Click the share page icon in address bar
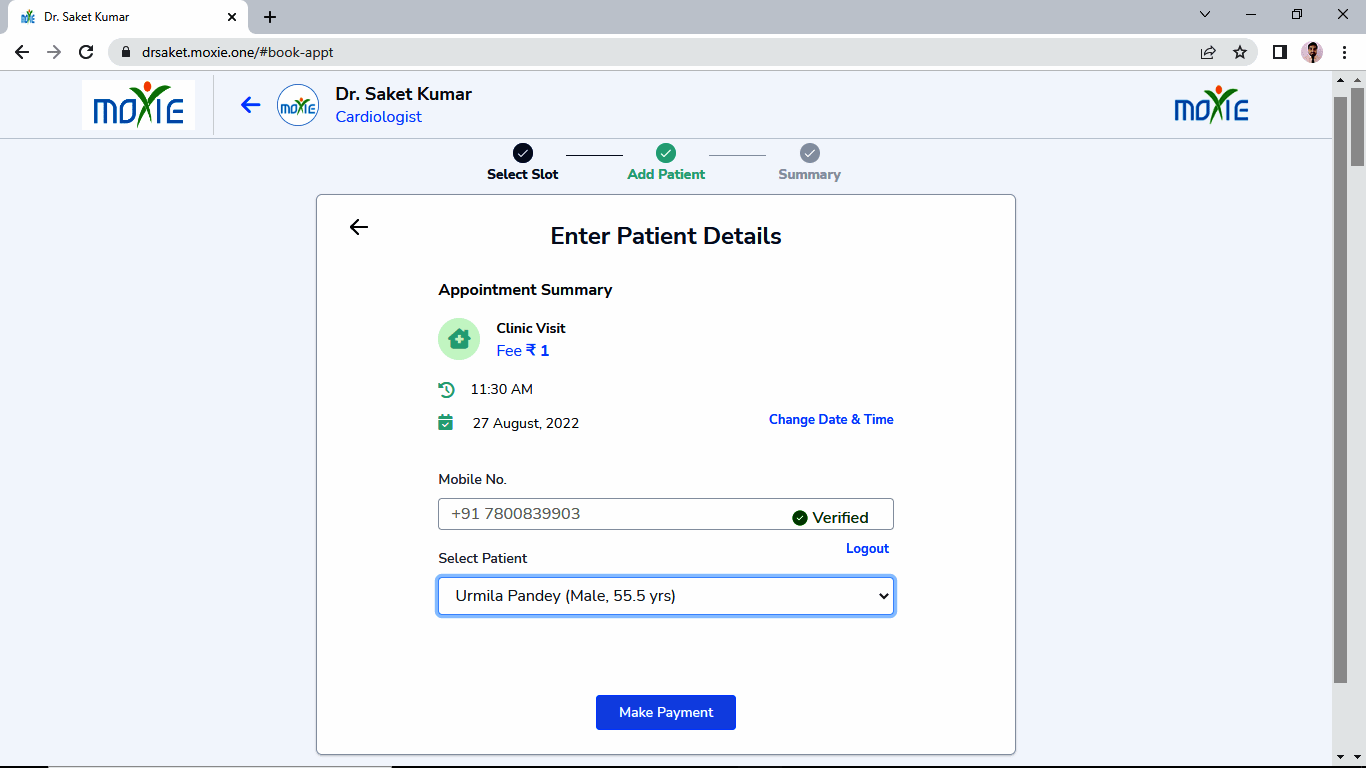 click(1208, 52)
